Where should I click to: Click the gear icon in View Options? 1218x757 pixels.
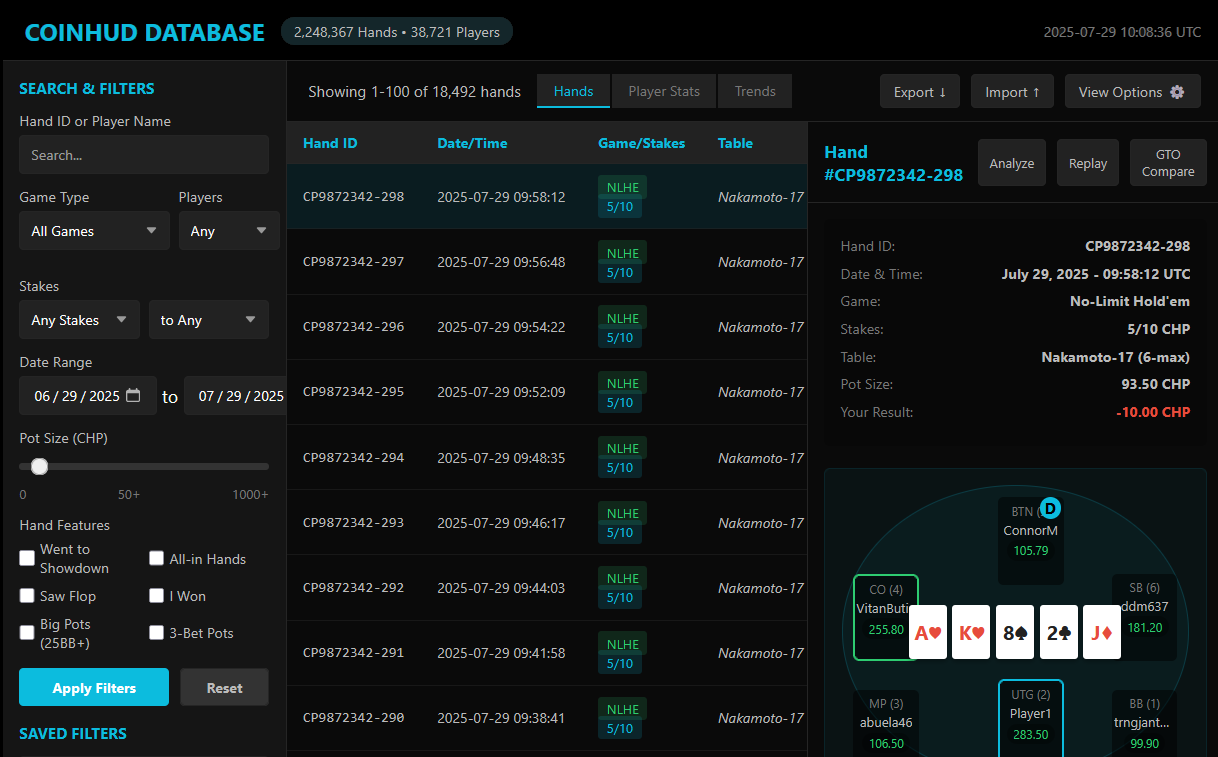click(1177, 92)
